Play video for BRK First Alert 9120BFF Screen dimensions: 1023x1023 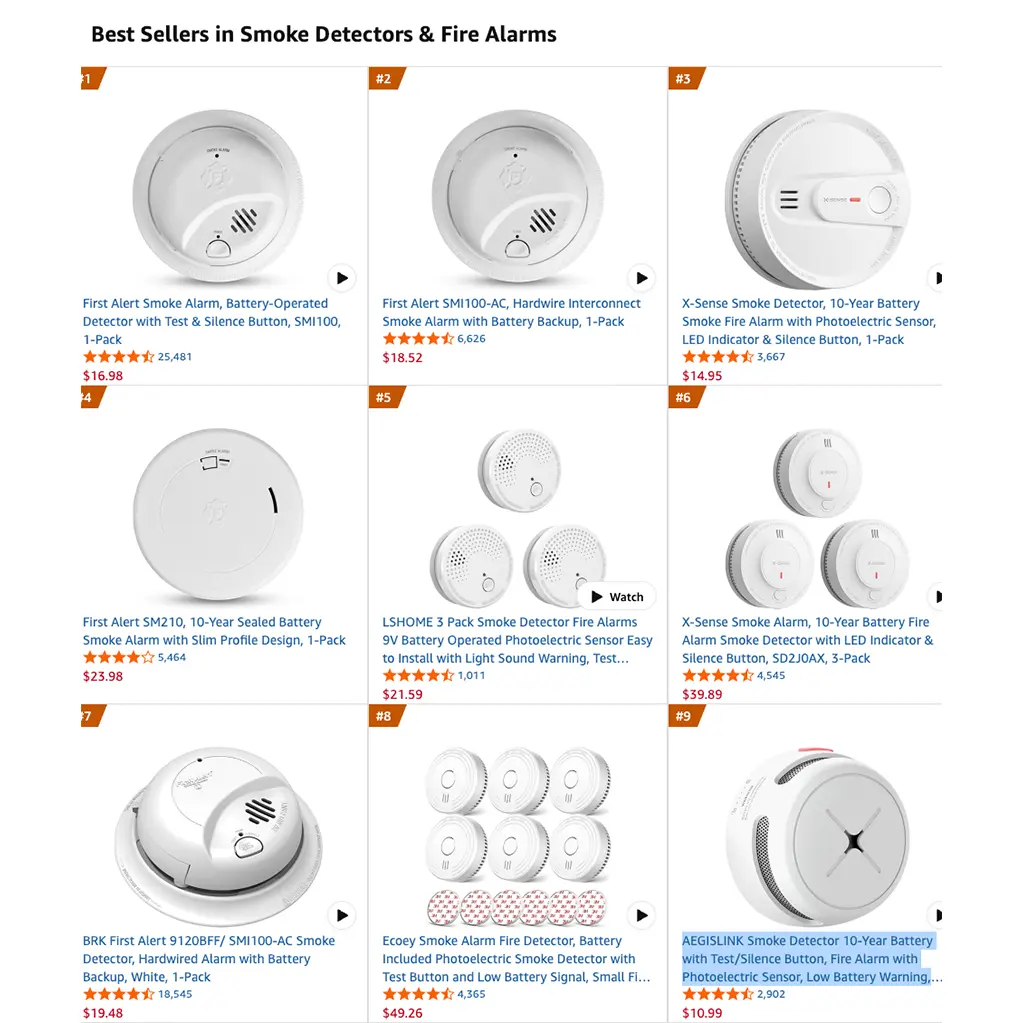[342, 915]
